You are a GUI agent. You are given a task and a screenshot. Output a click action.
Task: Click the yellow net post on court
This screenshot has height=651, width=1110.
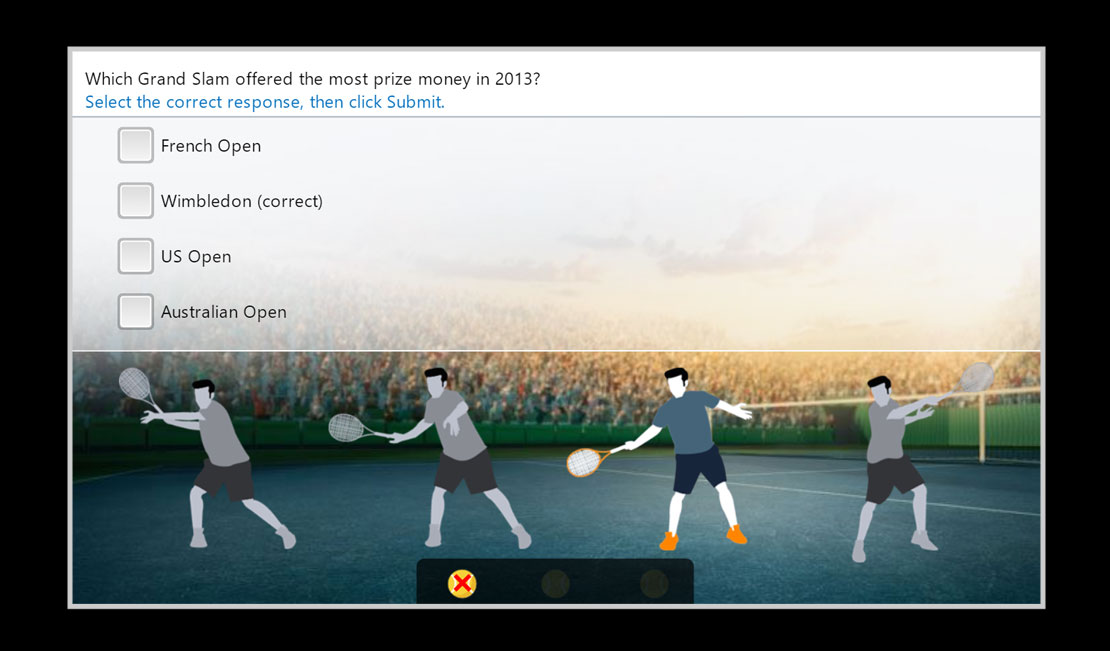984,425
